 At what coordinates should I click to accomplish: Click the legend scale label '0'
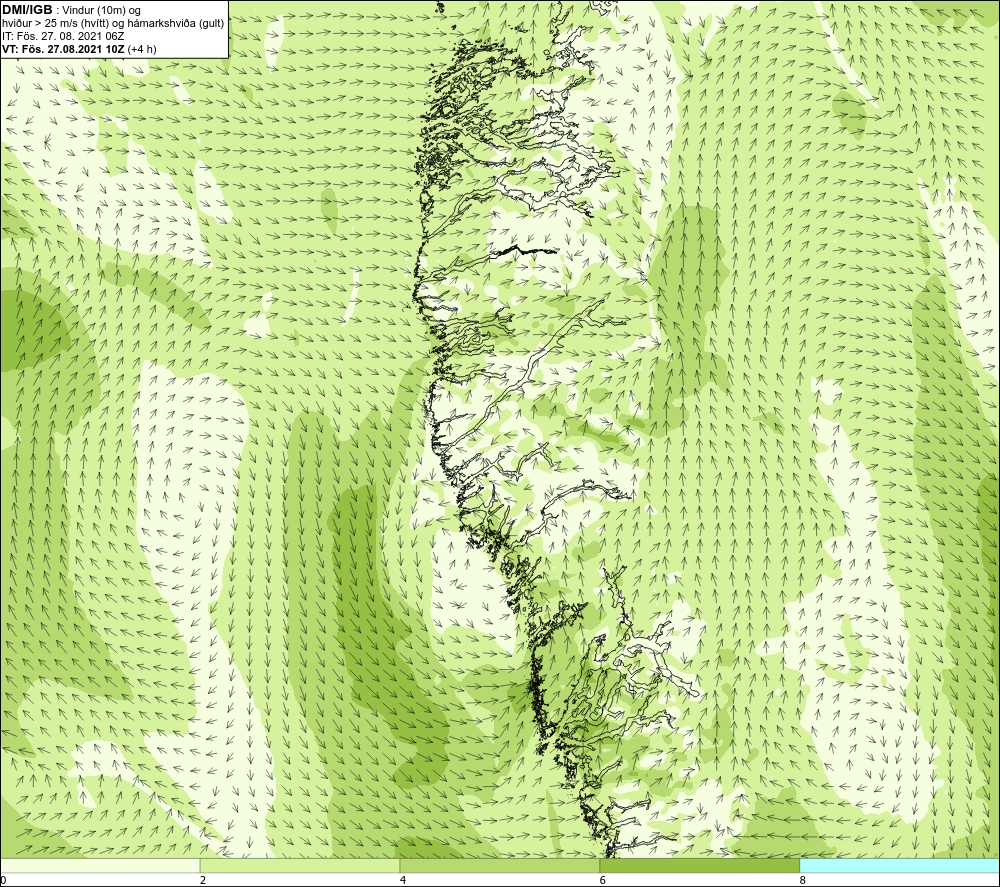point(3,881)
